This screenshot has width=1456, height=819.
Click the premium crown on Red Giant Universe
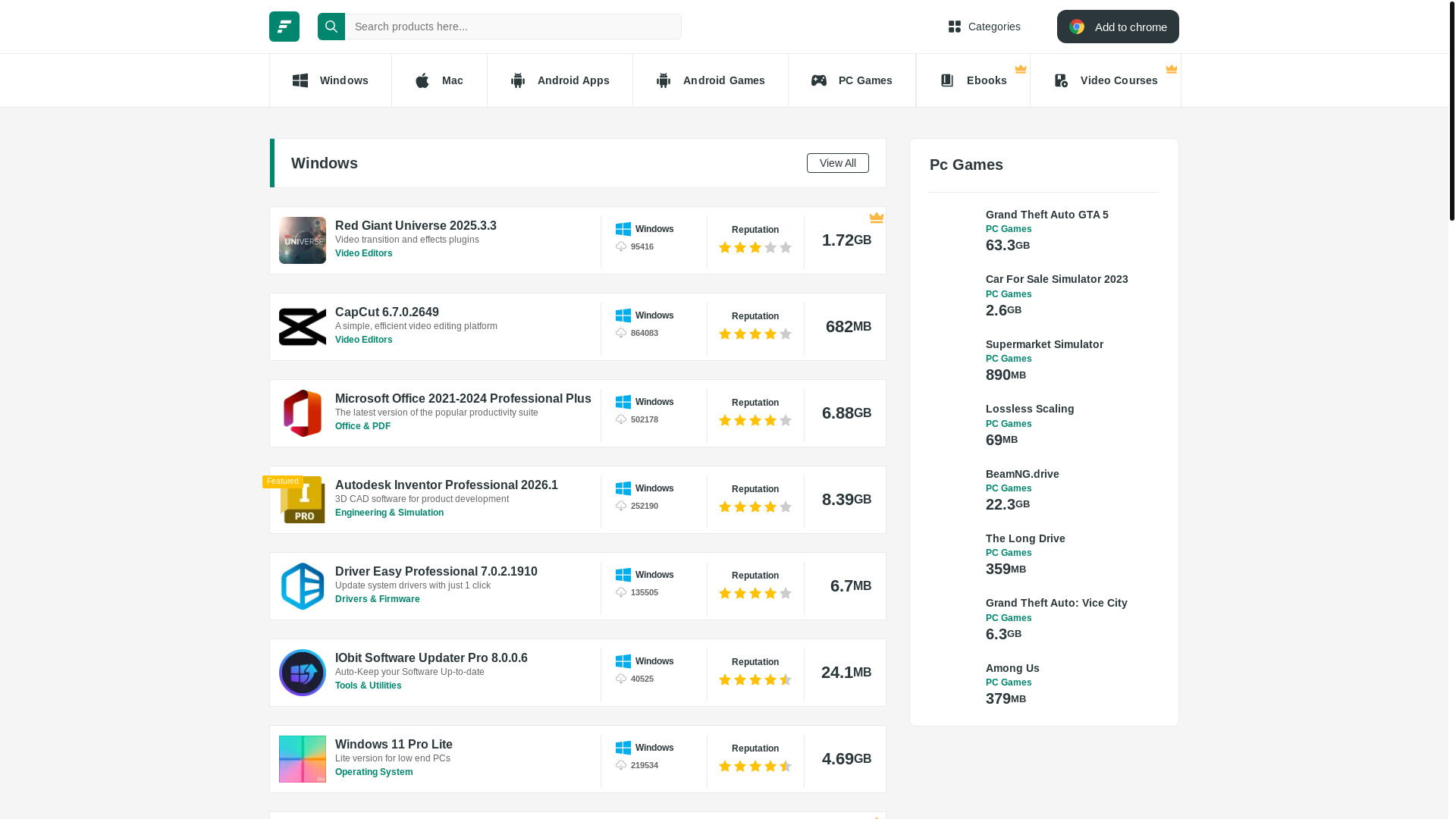(877, 218)
